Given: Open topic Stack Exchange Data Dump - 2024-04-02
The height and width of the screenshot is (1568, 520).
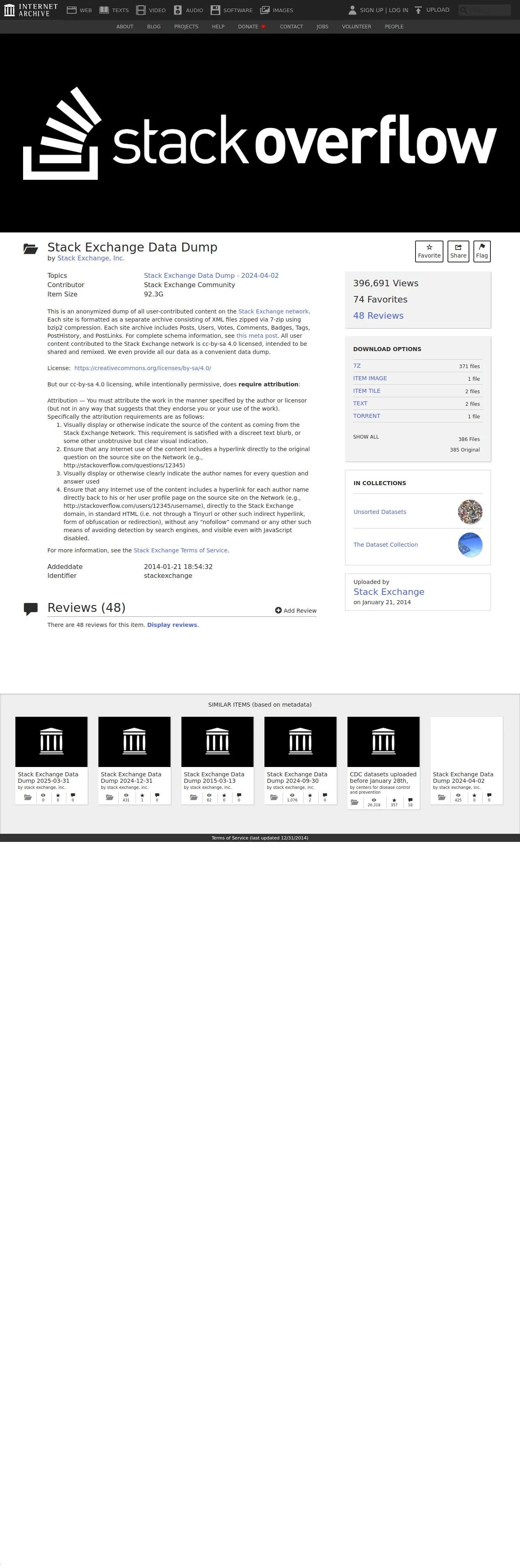Looking at the screenshot, I should coord(211,276).
